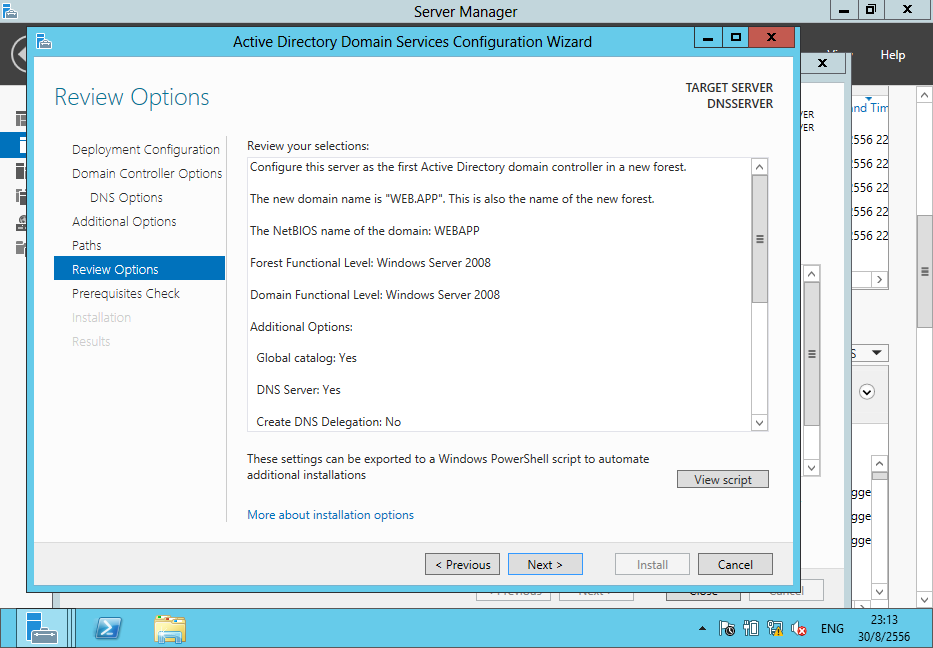Switch ENG input language indicator
Image resolution: width=933 pixels, height=648 pixels.
[x=832, y=628]
